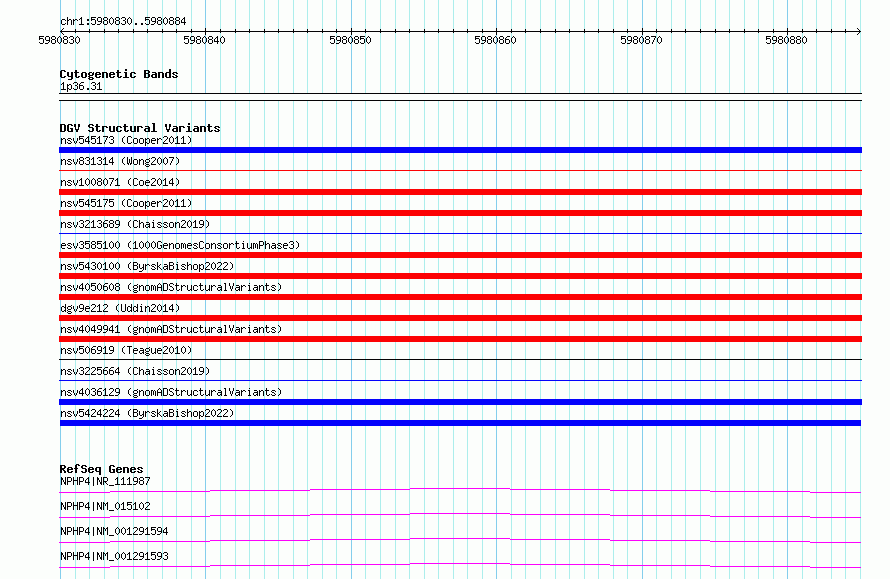Click the chr1:5980830..5980884 region label
Viewport: 890px width, 579px height.
coord(123,21)
